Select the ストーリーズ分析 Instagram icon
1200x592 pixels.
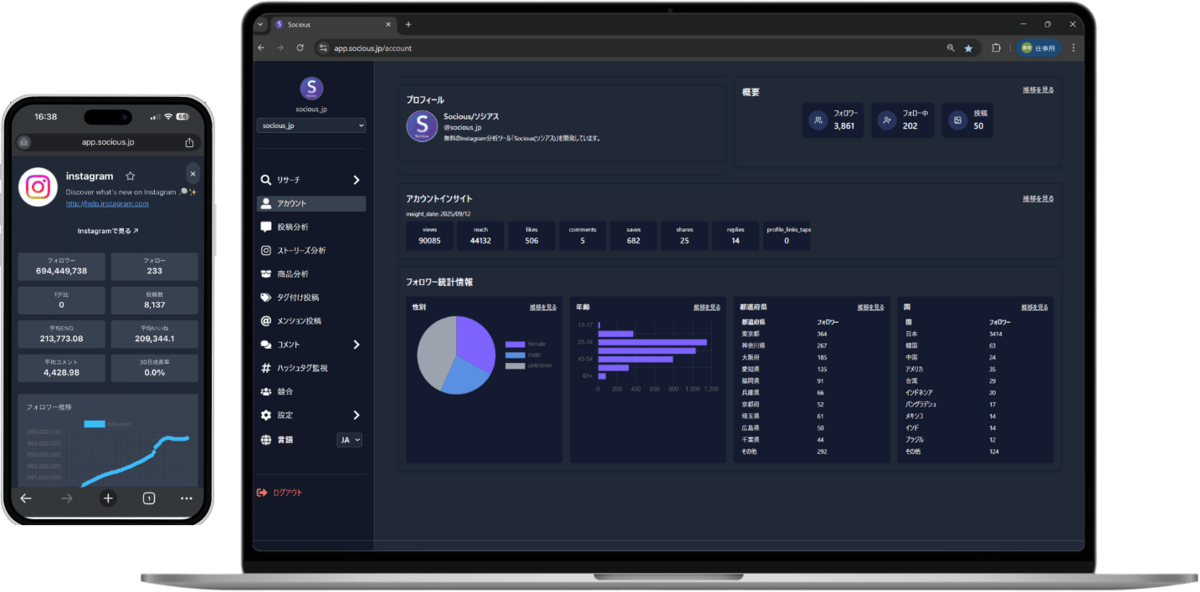coord(266,251)
